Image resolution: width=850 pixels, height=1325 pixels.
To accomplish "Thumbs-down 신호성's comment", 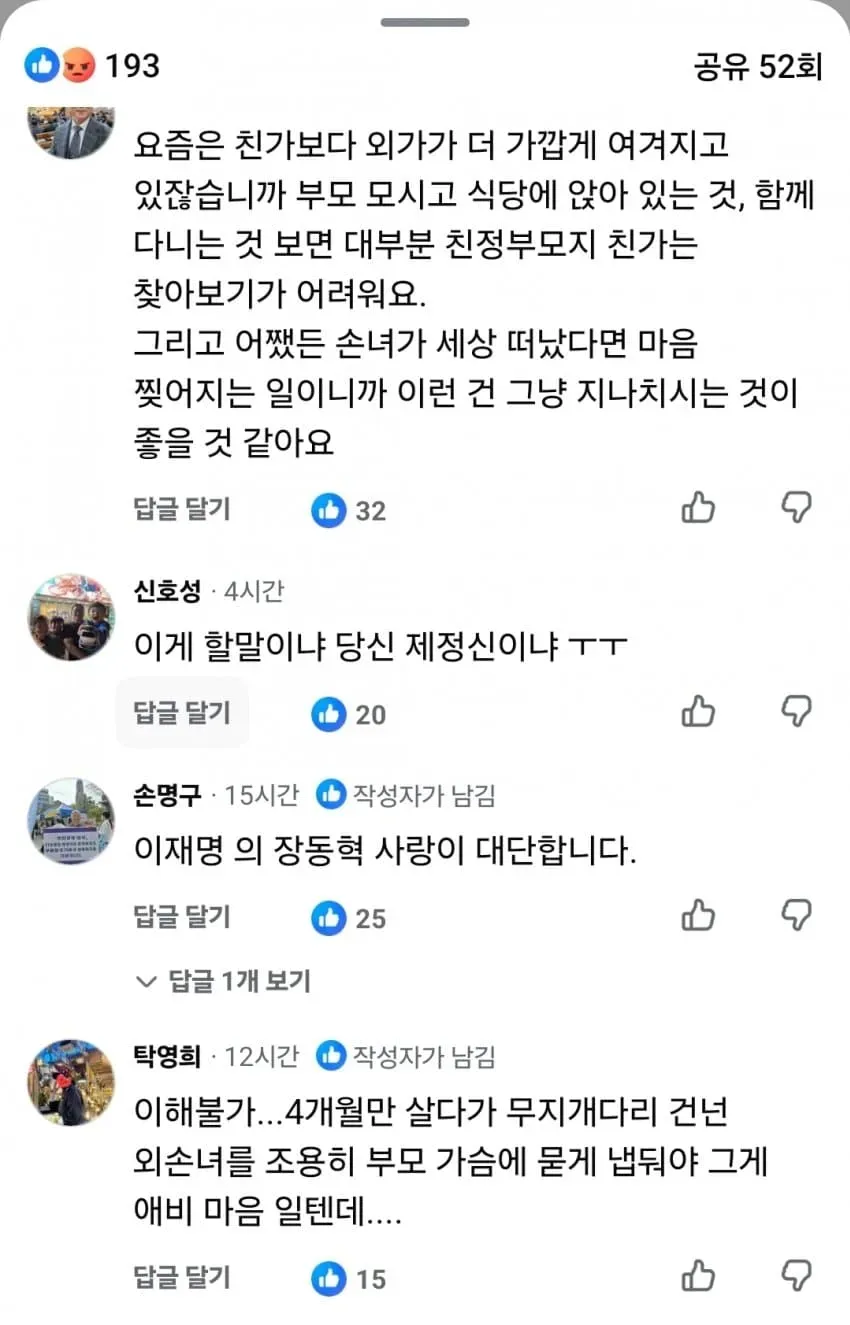I will pyautogui.click(x=796, y=713).
